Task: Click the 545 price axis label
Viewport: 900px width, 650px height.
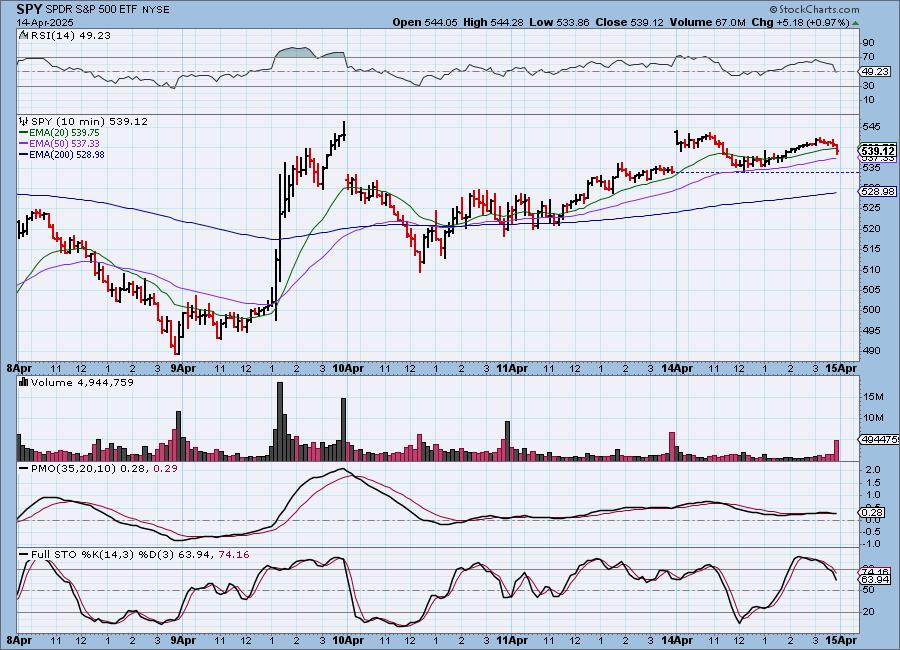Action: [871, 126]
